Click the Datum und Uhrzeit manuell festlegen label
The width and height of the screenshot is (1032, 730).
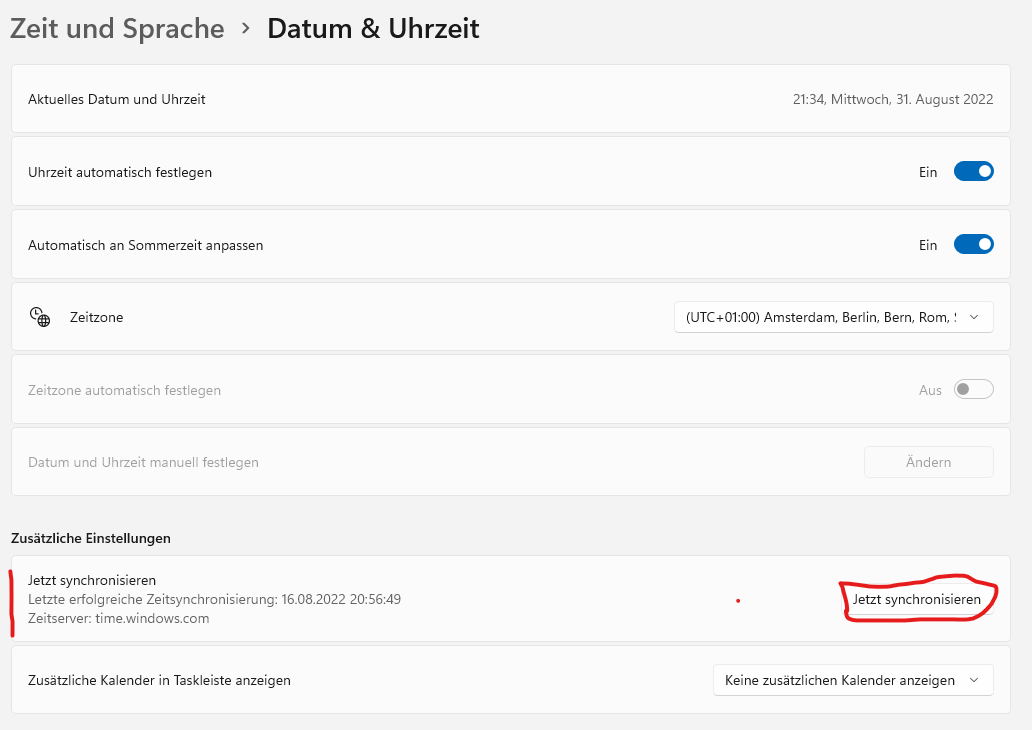[x=143, y=462]
